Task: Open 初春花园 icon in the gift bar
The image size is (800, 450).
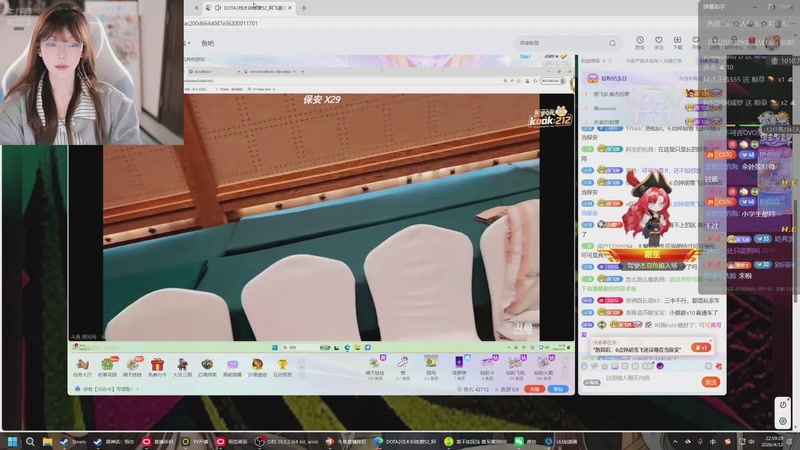Action: tap(107, 367)
